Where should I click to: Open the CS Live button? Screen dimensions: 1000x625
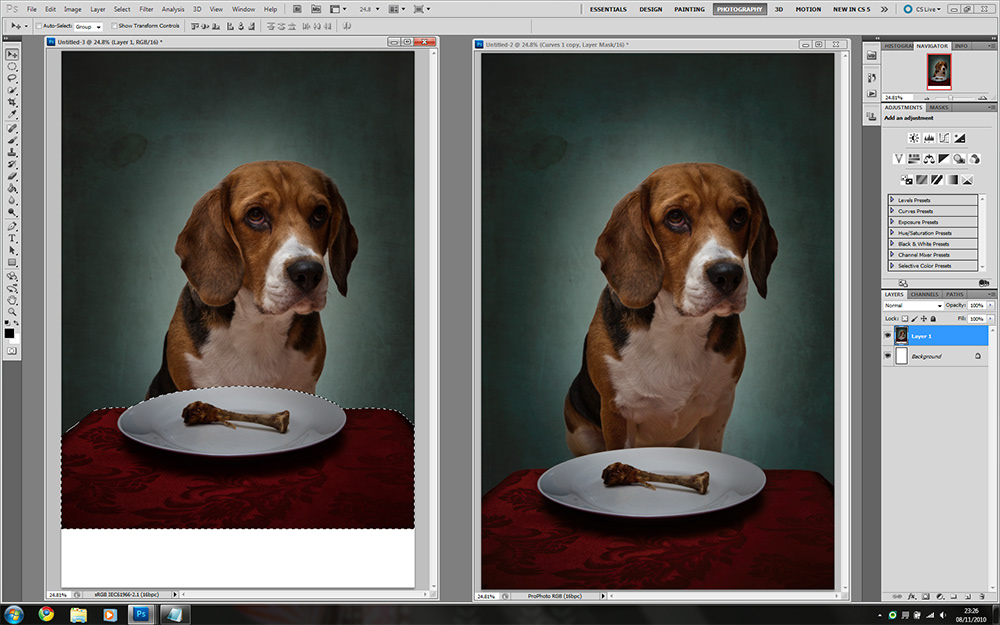[922, 9]
